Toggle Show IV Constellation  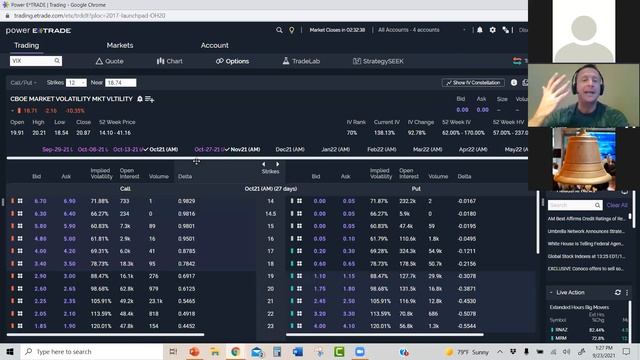click(473, 82)
